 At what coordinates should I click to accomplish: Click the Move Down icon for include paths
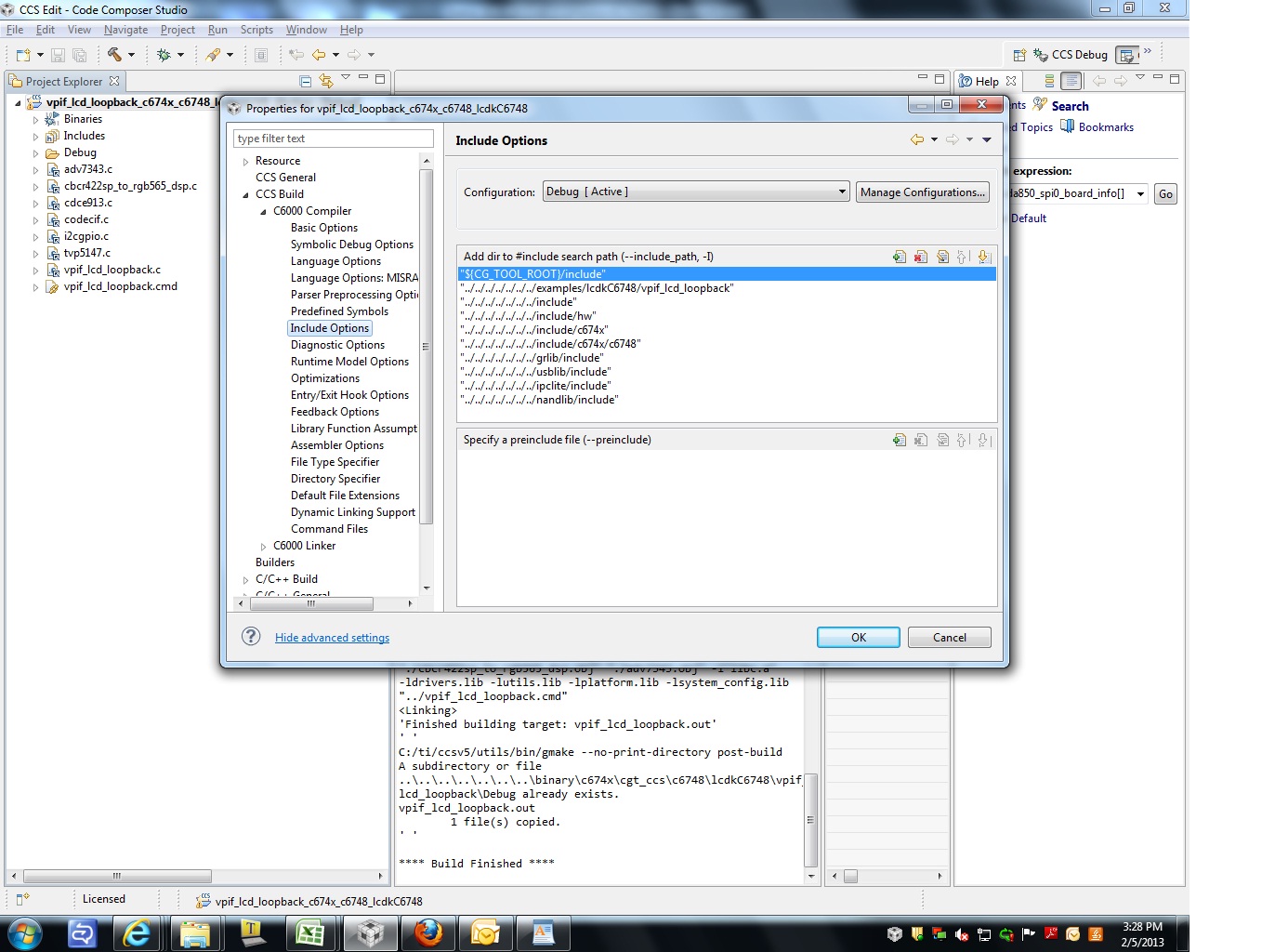984,257
